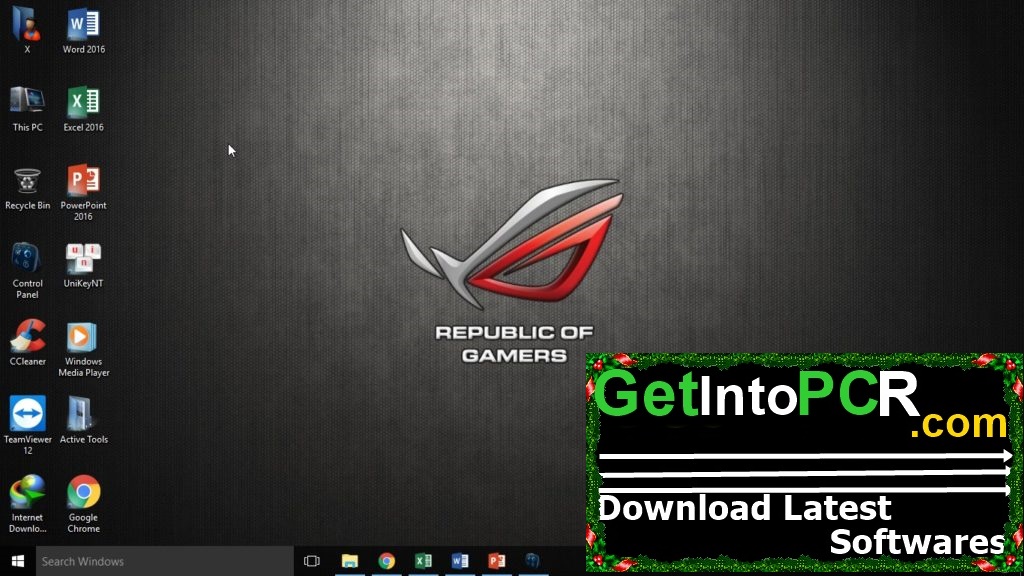Image resolution: width=1024 pixels, height=576 pixels.
Task: Launch Chrome from the taskbar
Action: (x=387, y=561)
